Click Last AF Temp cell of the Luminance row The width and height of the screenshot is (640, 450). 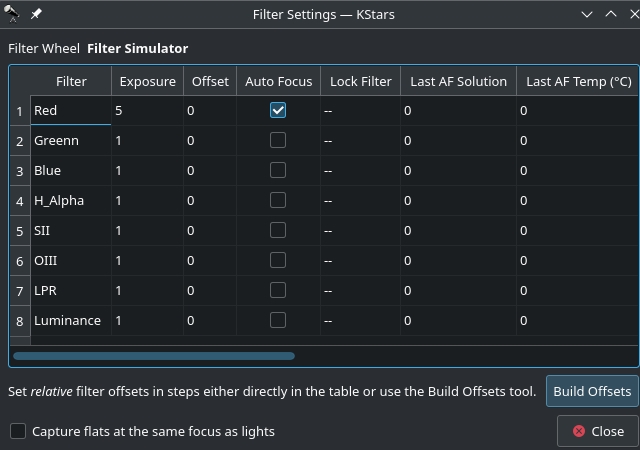[578, 321]
